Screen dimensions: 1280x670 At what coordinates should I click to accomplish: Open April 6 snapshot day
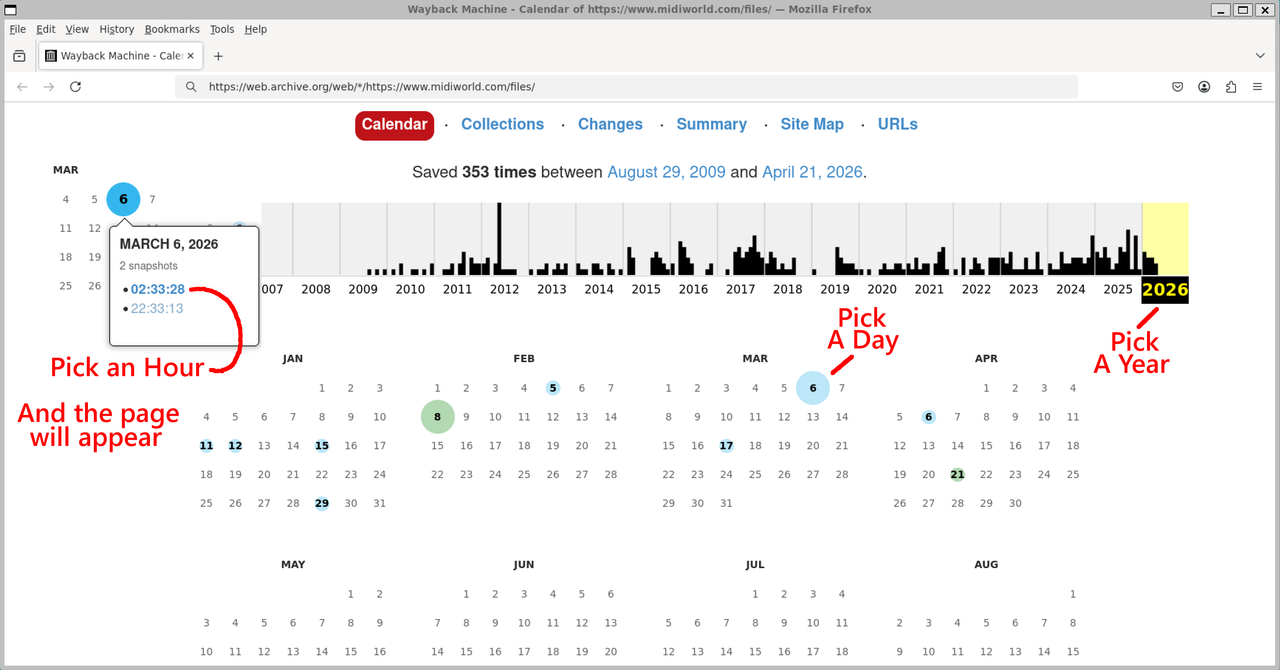929,417
